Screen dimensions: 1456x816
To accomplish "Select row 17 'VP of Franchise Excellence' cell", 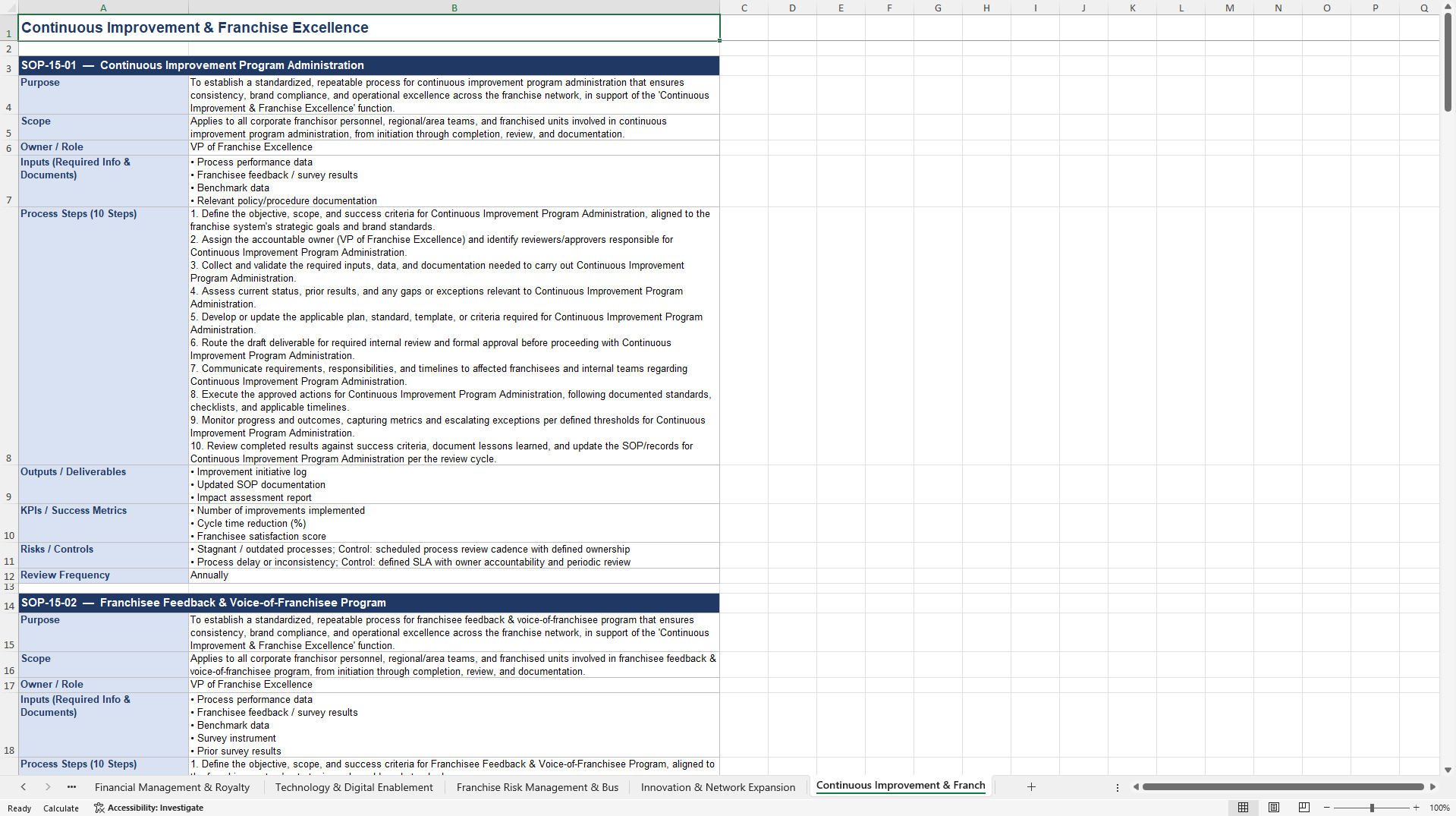I will 454,685.
